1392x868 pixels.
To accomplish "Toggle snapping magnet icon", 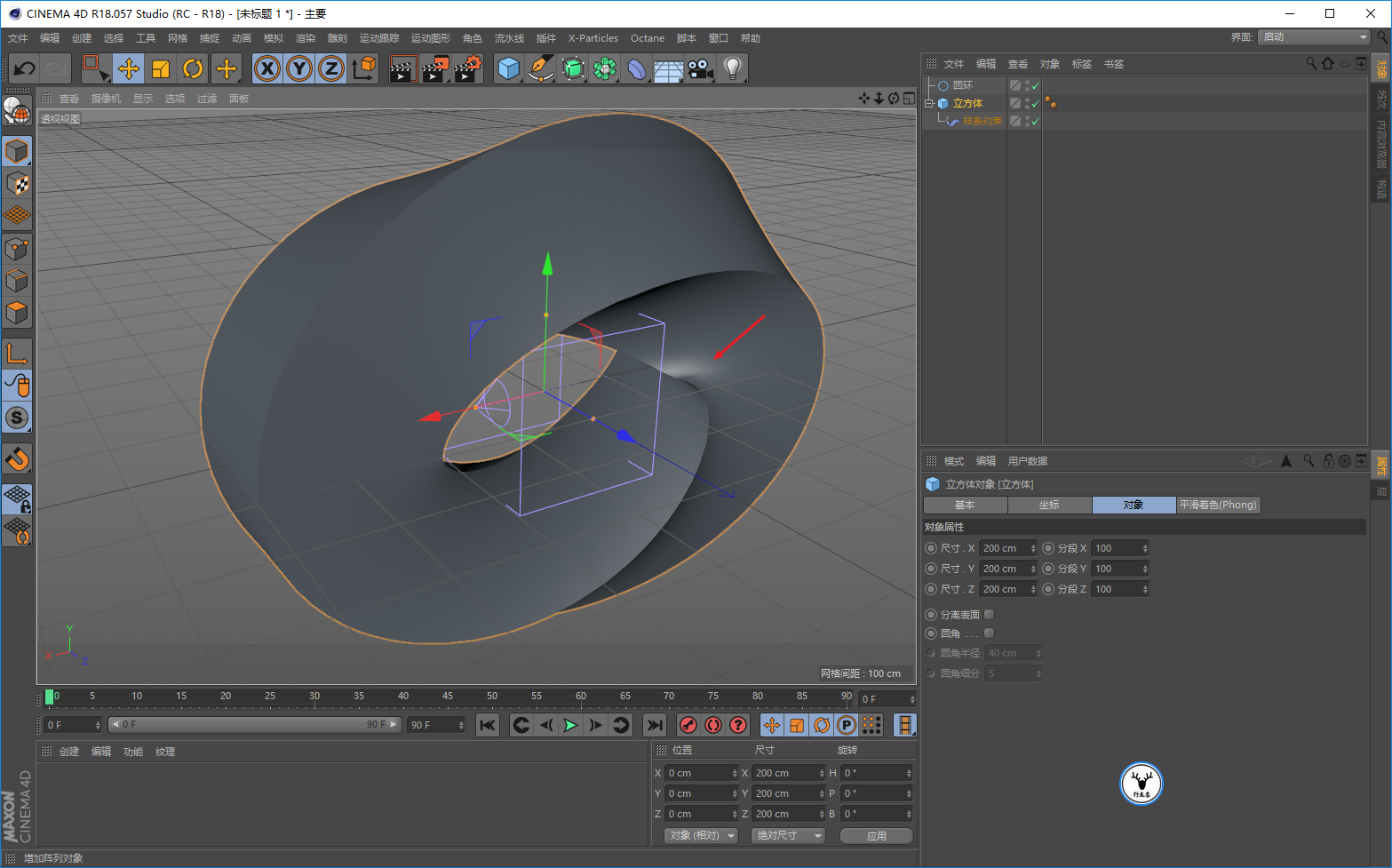I will pos(17,458).
